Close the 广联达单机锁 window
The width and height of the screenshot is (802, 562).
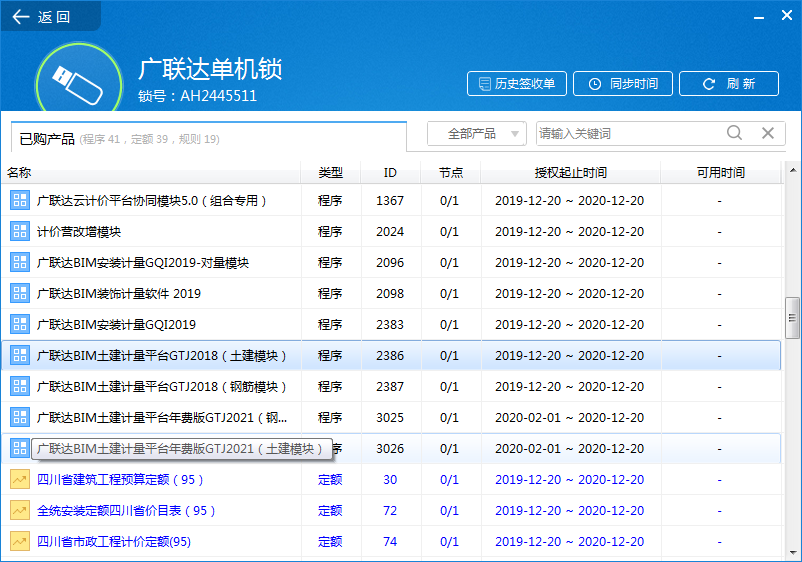point(787,15)
